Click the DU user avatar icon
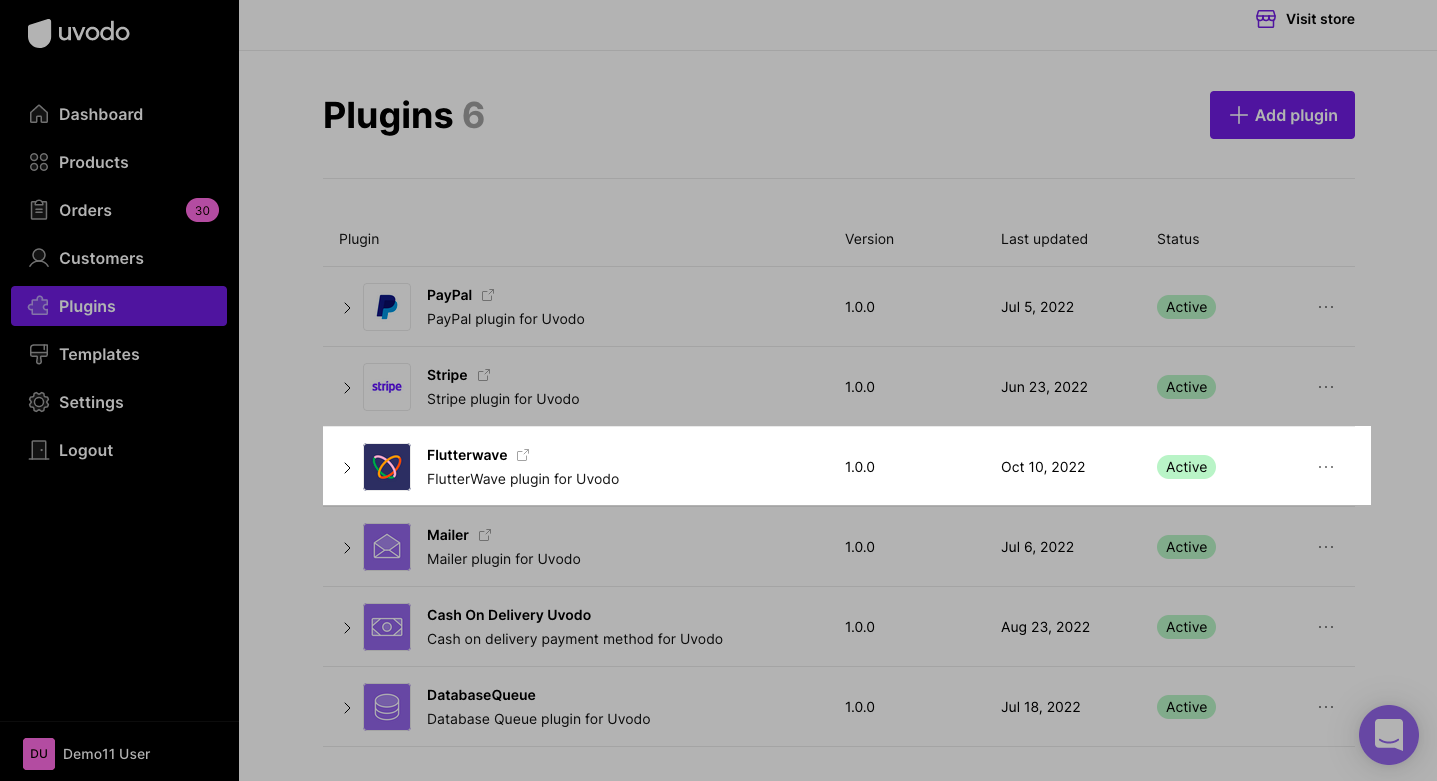The image size is (1437, 781). tap(39, 754)
